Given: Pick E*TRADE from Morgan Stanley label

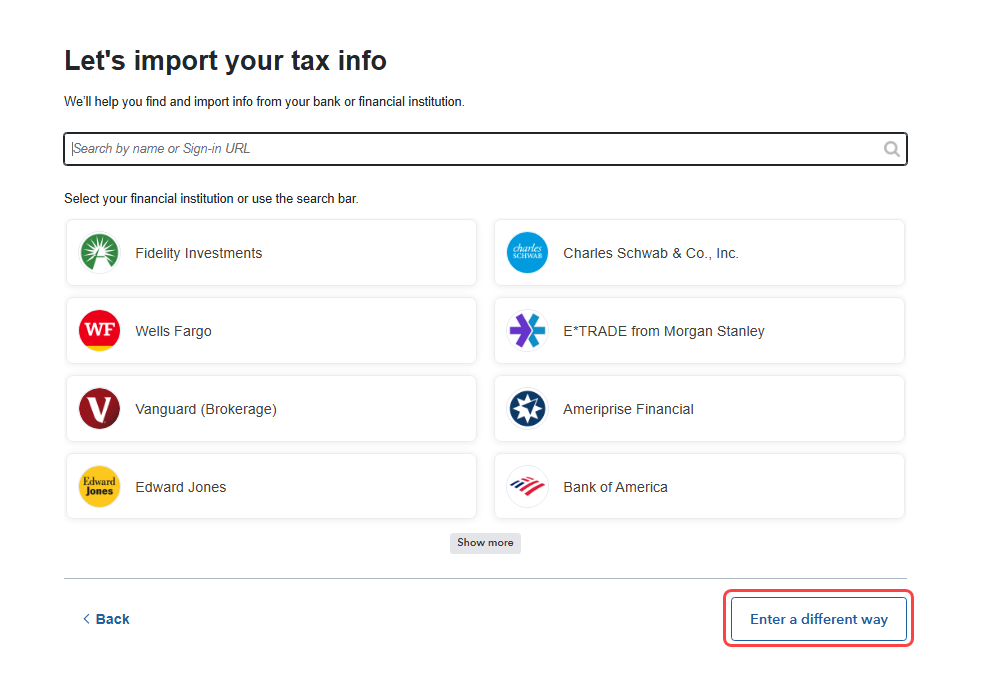Looking at the screenshot, I should (x=664, y=331).
